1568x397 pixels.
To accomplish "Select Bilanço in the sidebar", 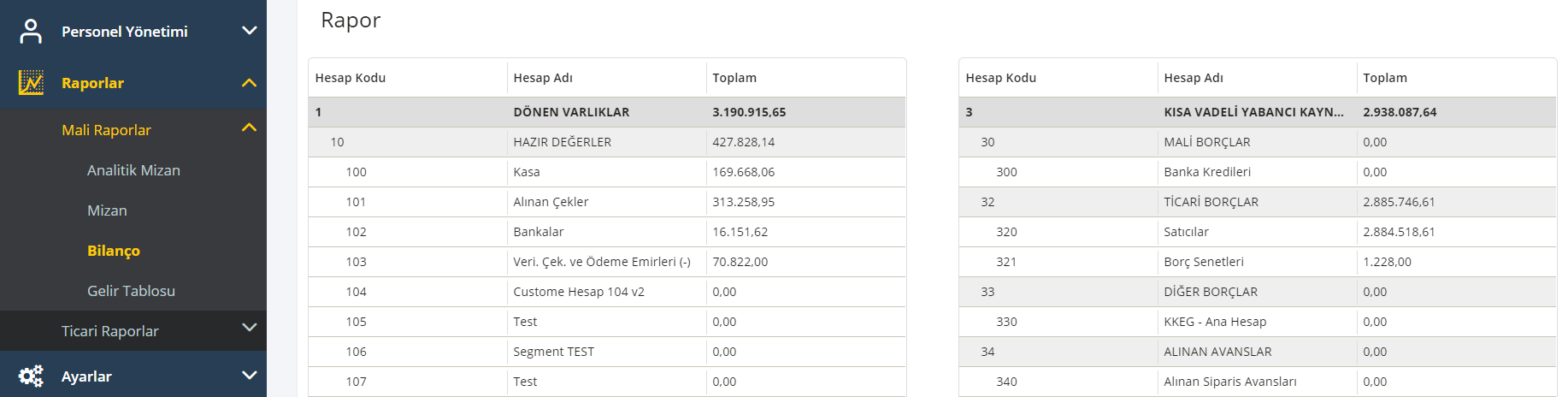I will tap(114, 251).
